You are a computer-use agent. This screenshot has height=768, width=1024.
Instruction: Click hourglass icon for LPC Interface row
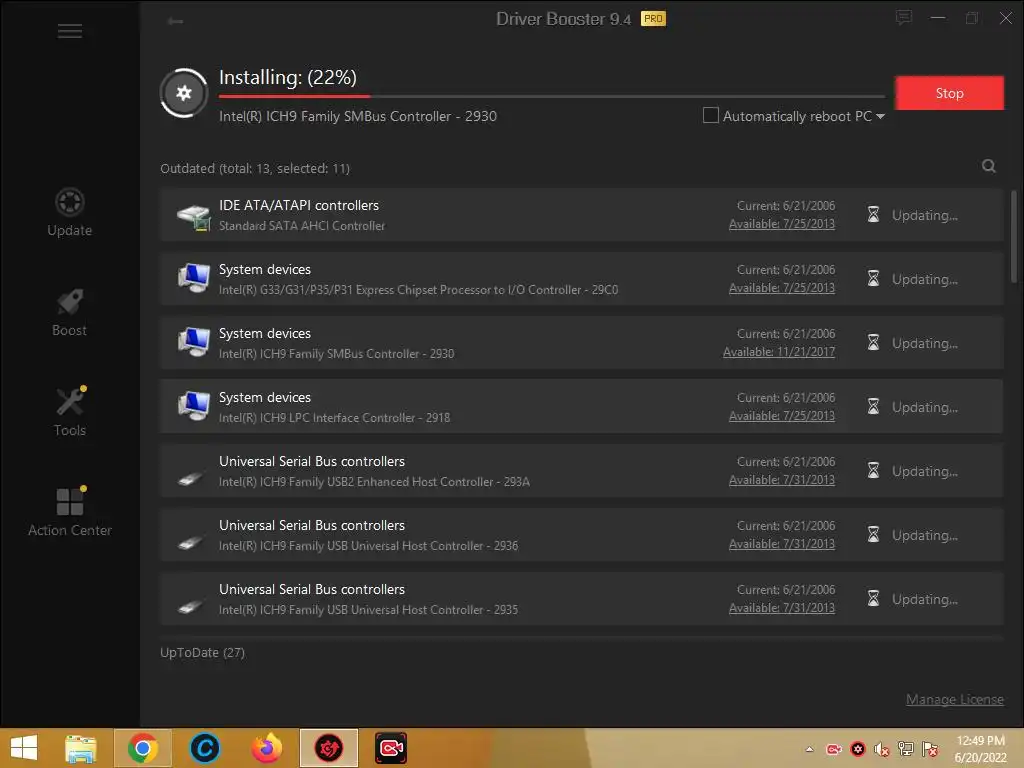[x=873, y=406]
